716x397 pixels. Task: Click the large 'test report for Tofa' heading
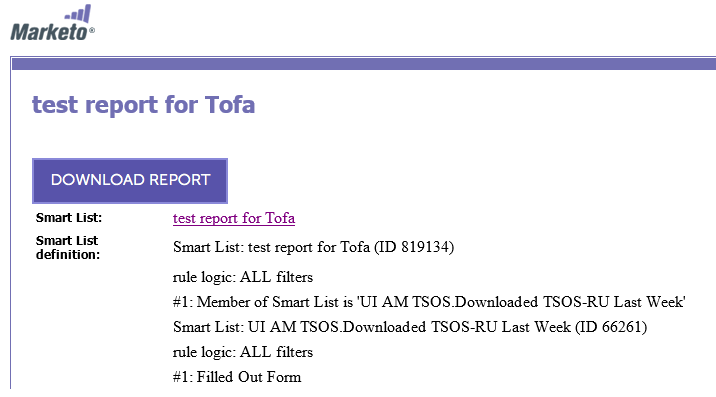143,105
